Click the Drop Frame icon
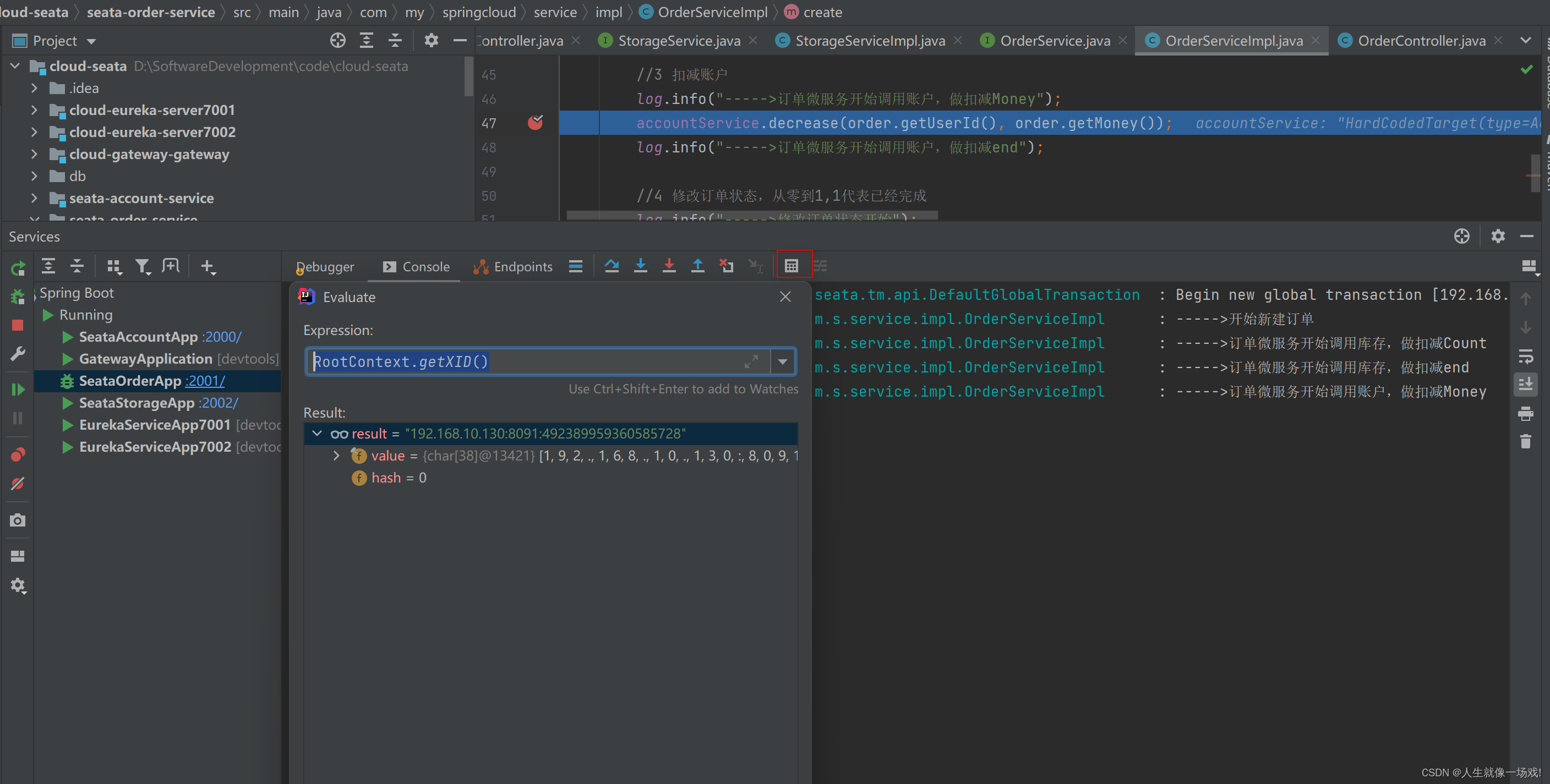The image size is (1550, 784). (x=726, y=265)
